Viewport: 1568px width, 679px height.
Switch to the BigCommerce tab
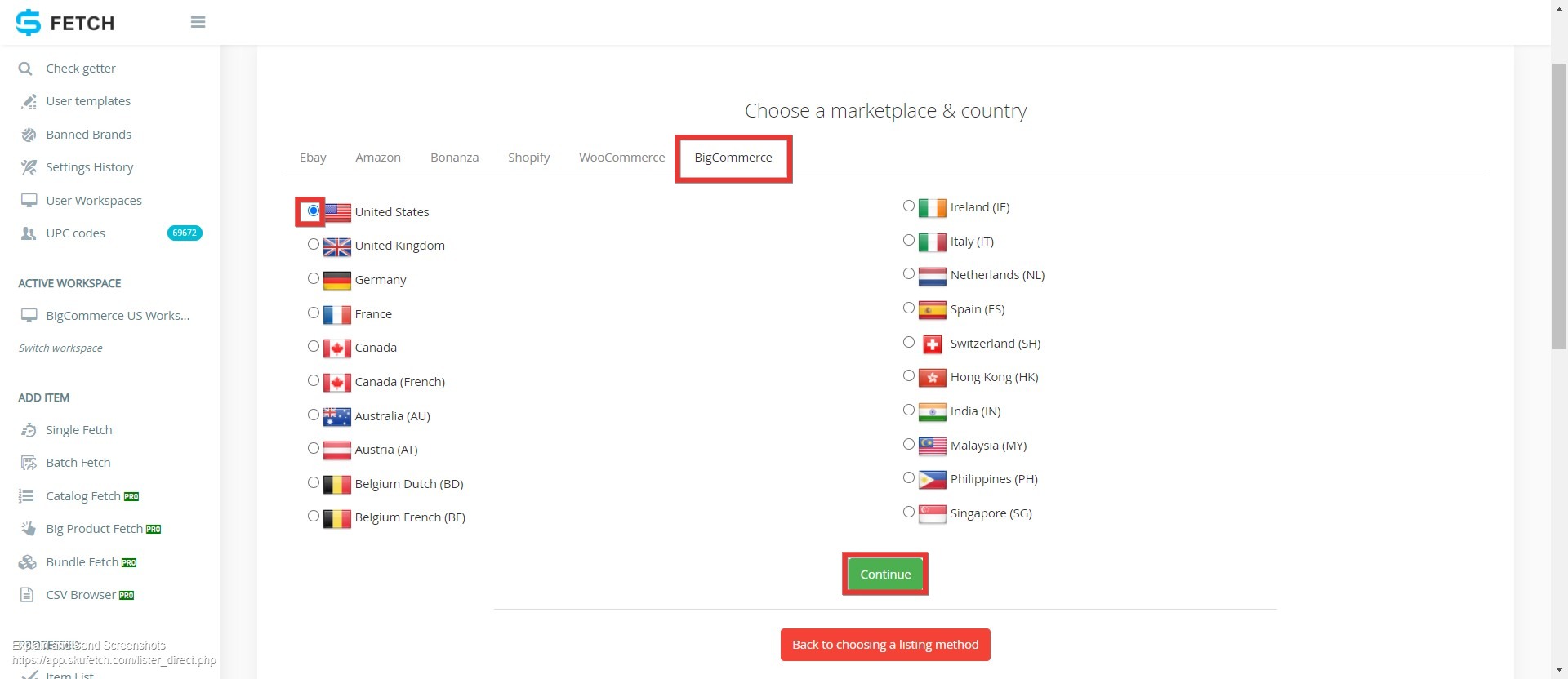pyautogui.click(x=733, y=158)
